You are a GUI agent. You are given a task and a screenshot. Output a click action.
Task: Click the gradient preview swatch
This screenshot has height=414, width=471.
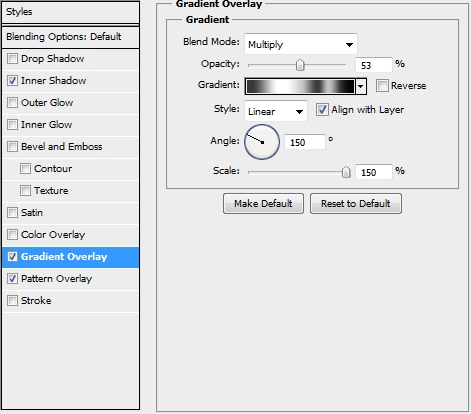(300, 86)
